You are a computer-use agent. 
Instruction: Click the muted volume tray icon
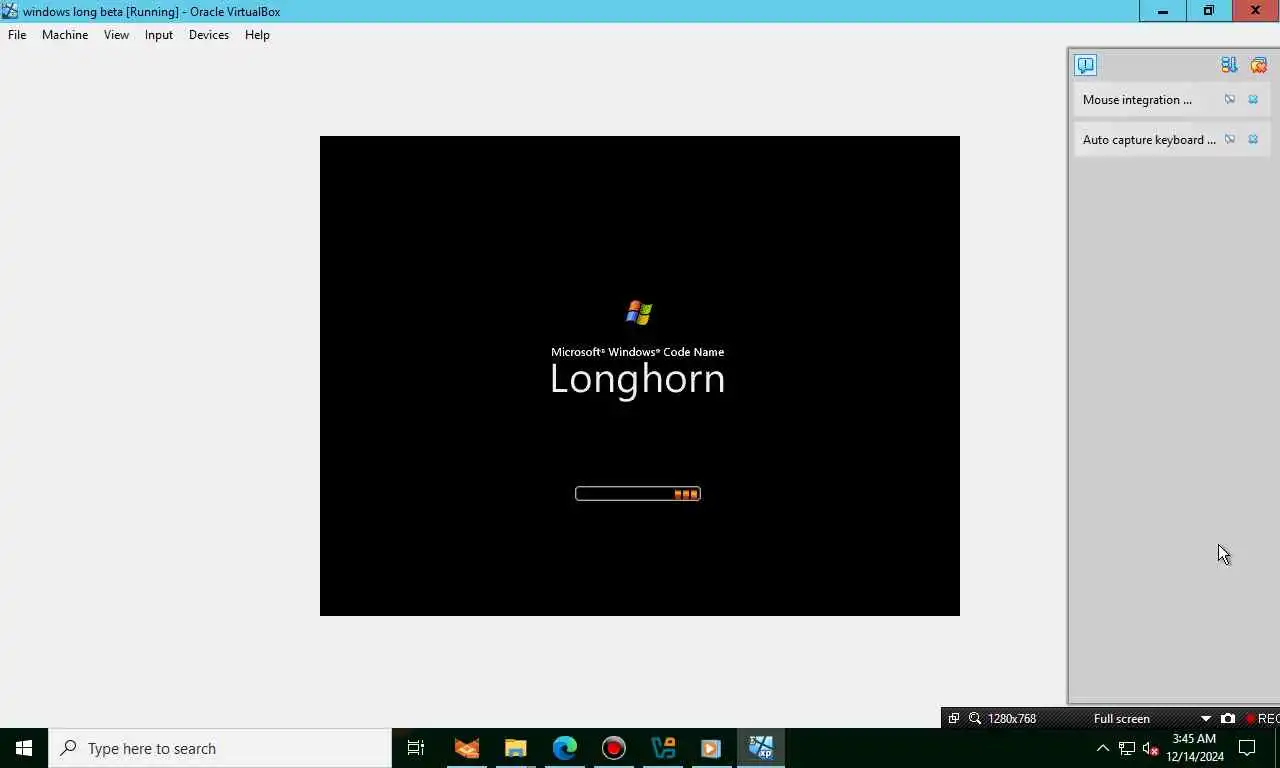tap(1150, 748)
